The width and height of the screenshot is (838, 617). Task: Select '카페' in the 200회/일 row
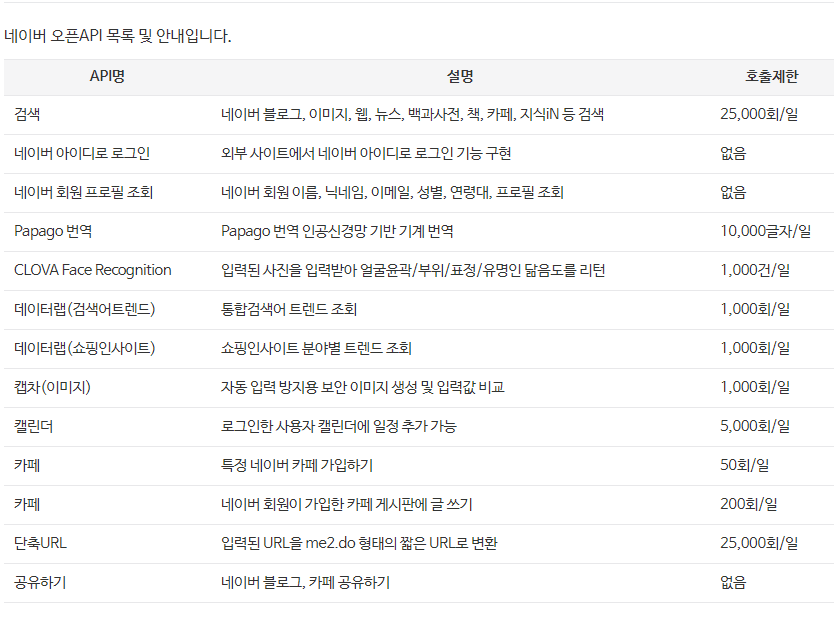(27, 505)
